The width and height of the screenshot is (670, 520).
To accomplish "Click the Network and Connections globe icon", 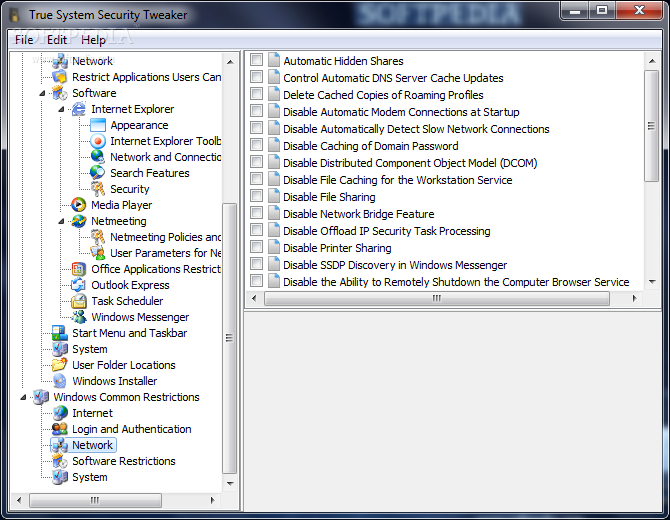I will point(98,157).
